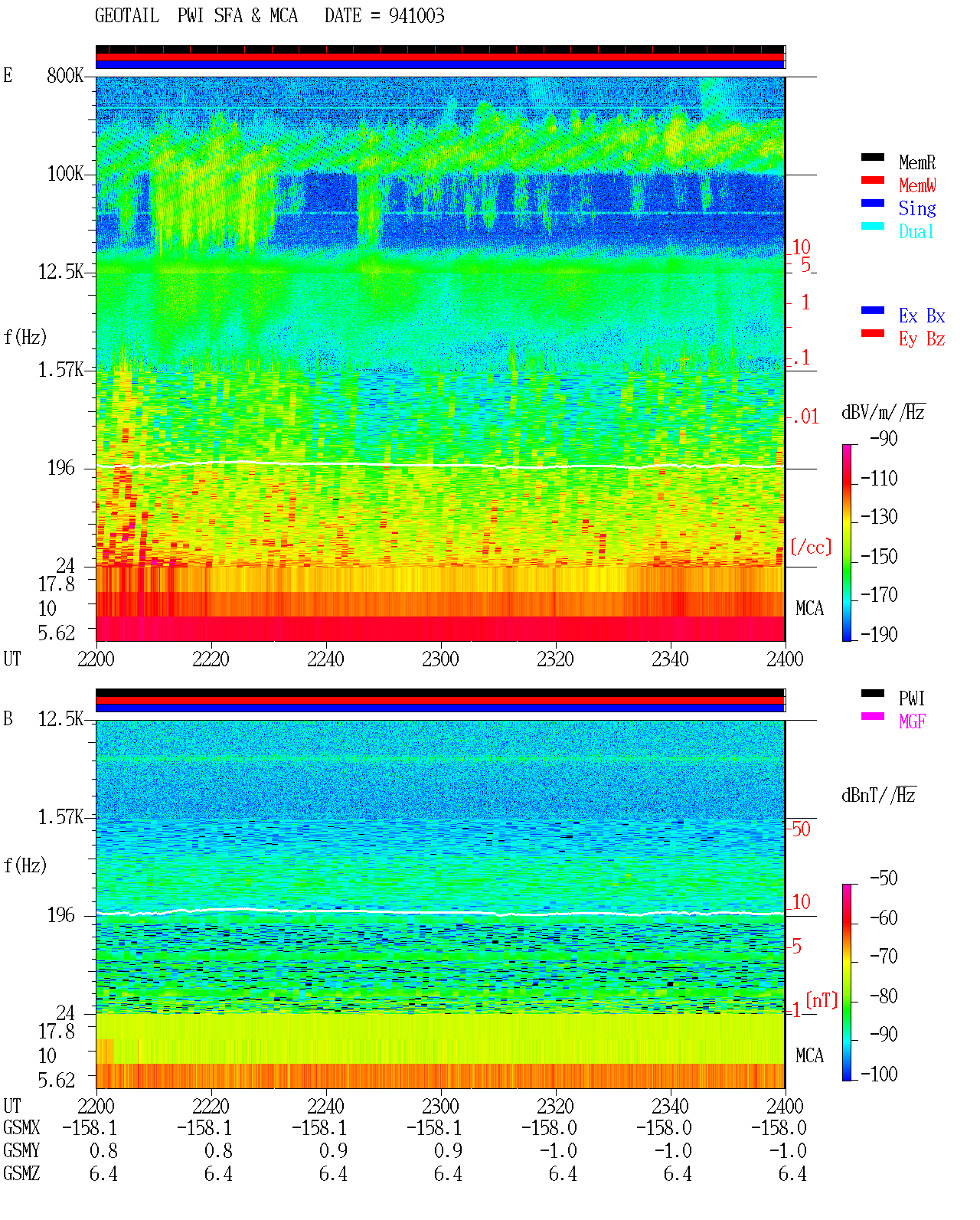Click the blue Ex Bx legend swatch

(873, 311)
